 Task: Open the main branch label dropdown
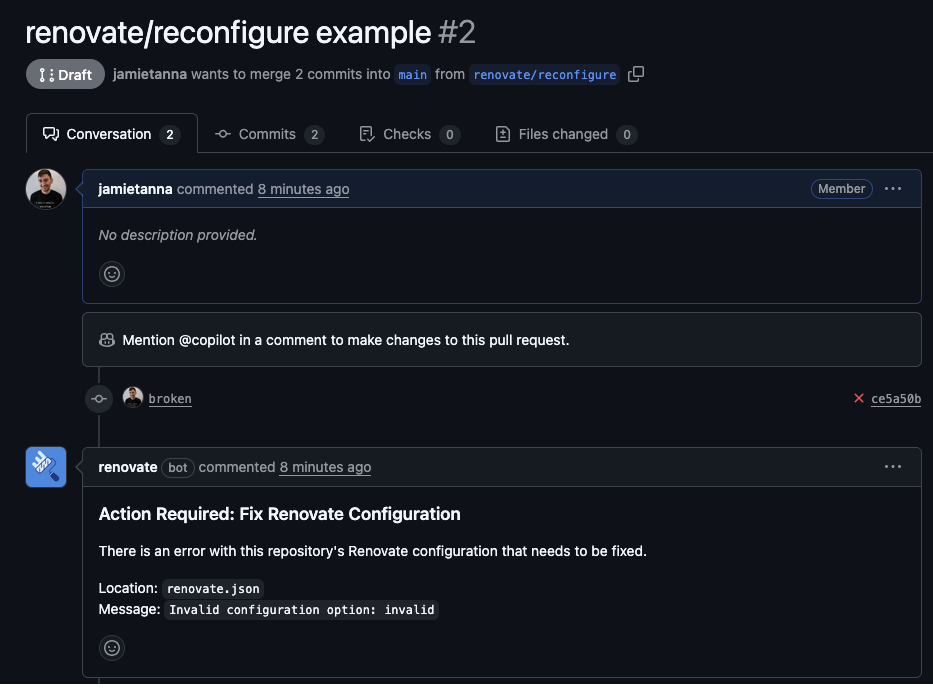[x=412, y=75]
